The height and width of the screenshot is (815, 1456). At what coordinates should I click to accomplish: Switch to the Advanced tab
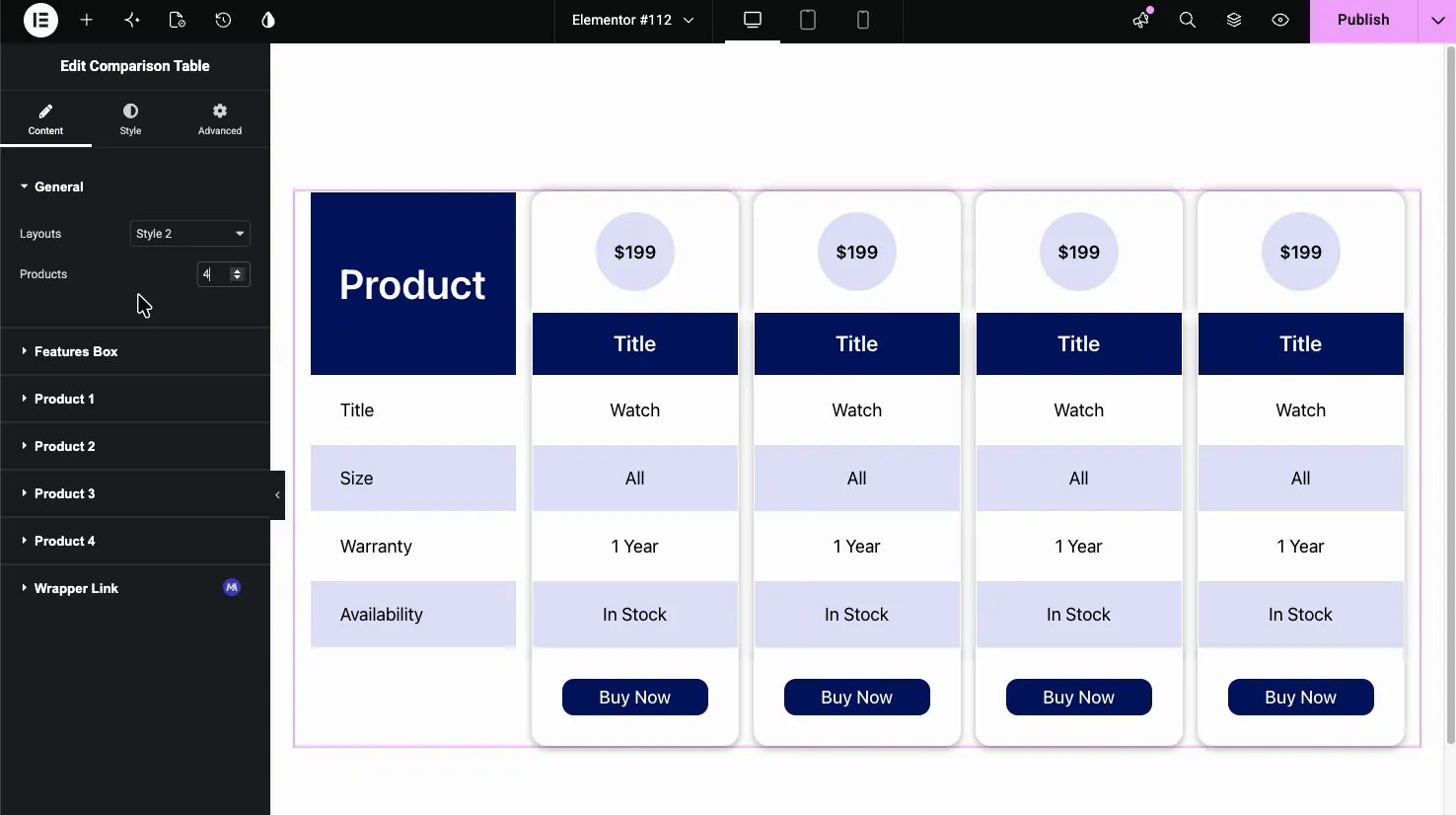[220, 118]
